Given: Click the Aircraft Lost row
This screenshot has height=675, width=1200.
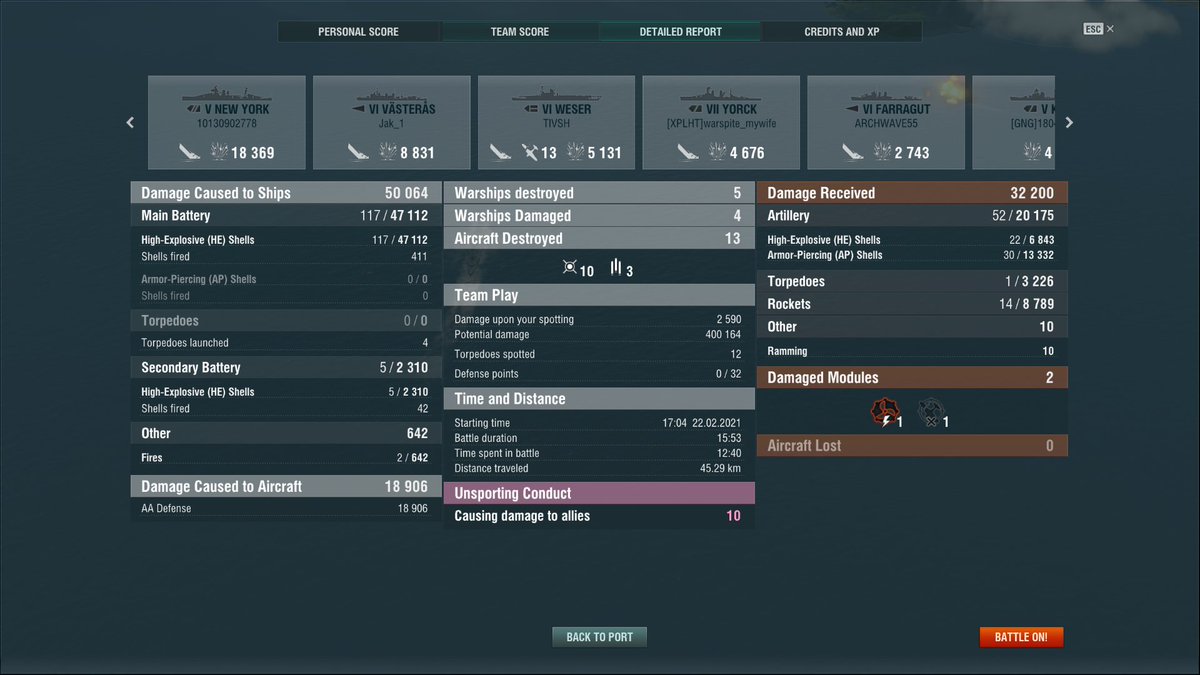Looking at the screenshot, I should tap(912, 446).
